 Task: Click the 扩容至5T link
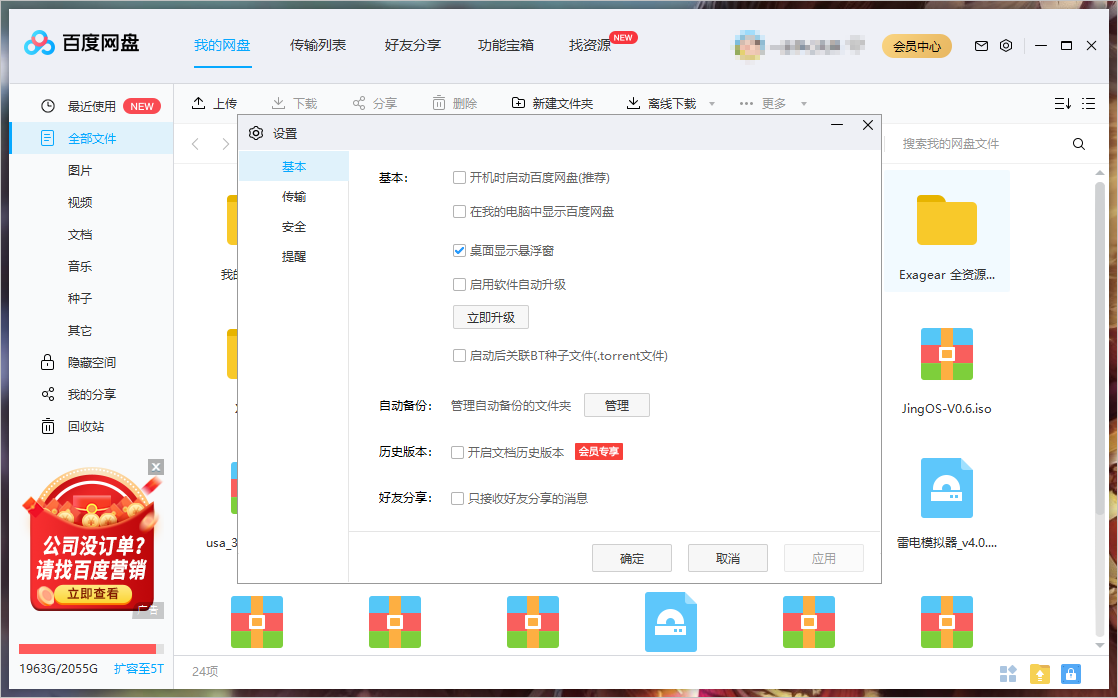click(x=139, y=669)
